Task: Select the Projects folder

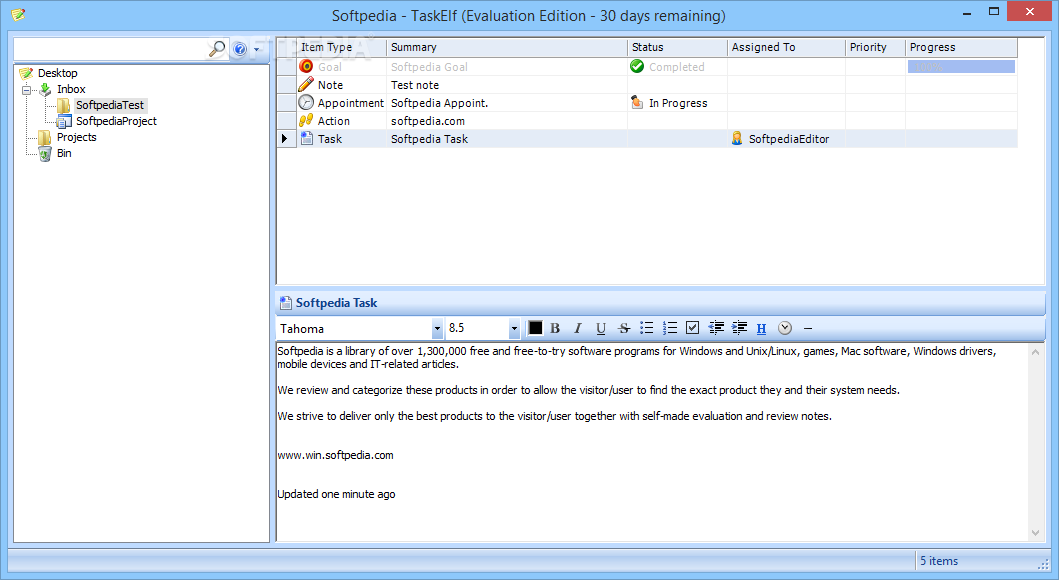Action: point(76,137)
